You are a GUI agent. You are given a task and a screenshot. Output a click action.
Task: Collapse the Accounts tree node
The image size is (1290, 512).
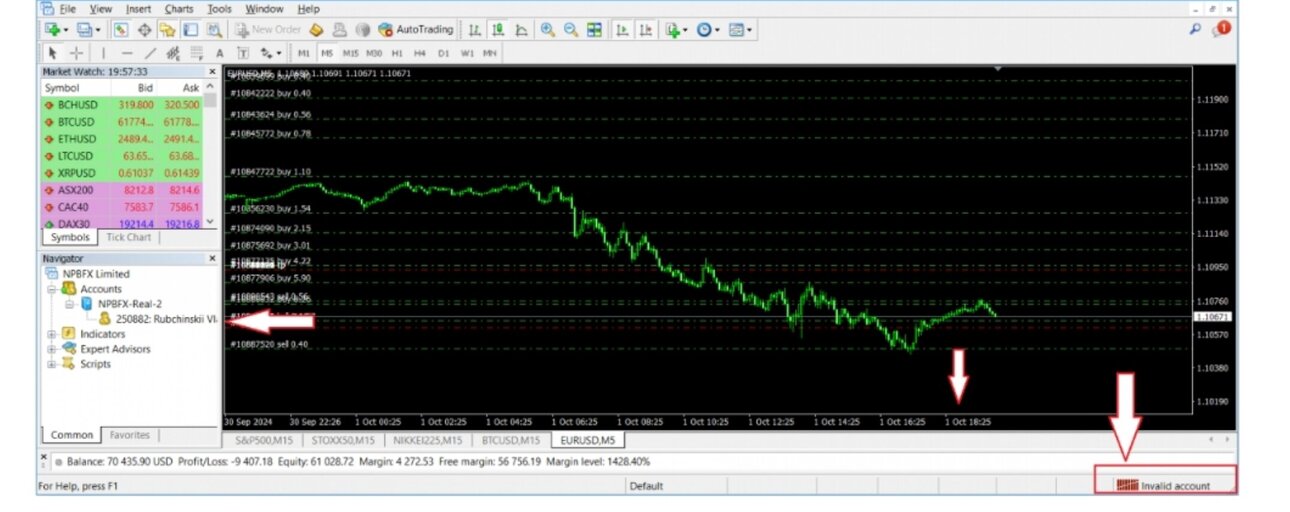coord(52,289)
